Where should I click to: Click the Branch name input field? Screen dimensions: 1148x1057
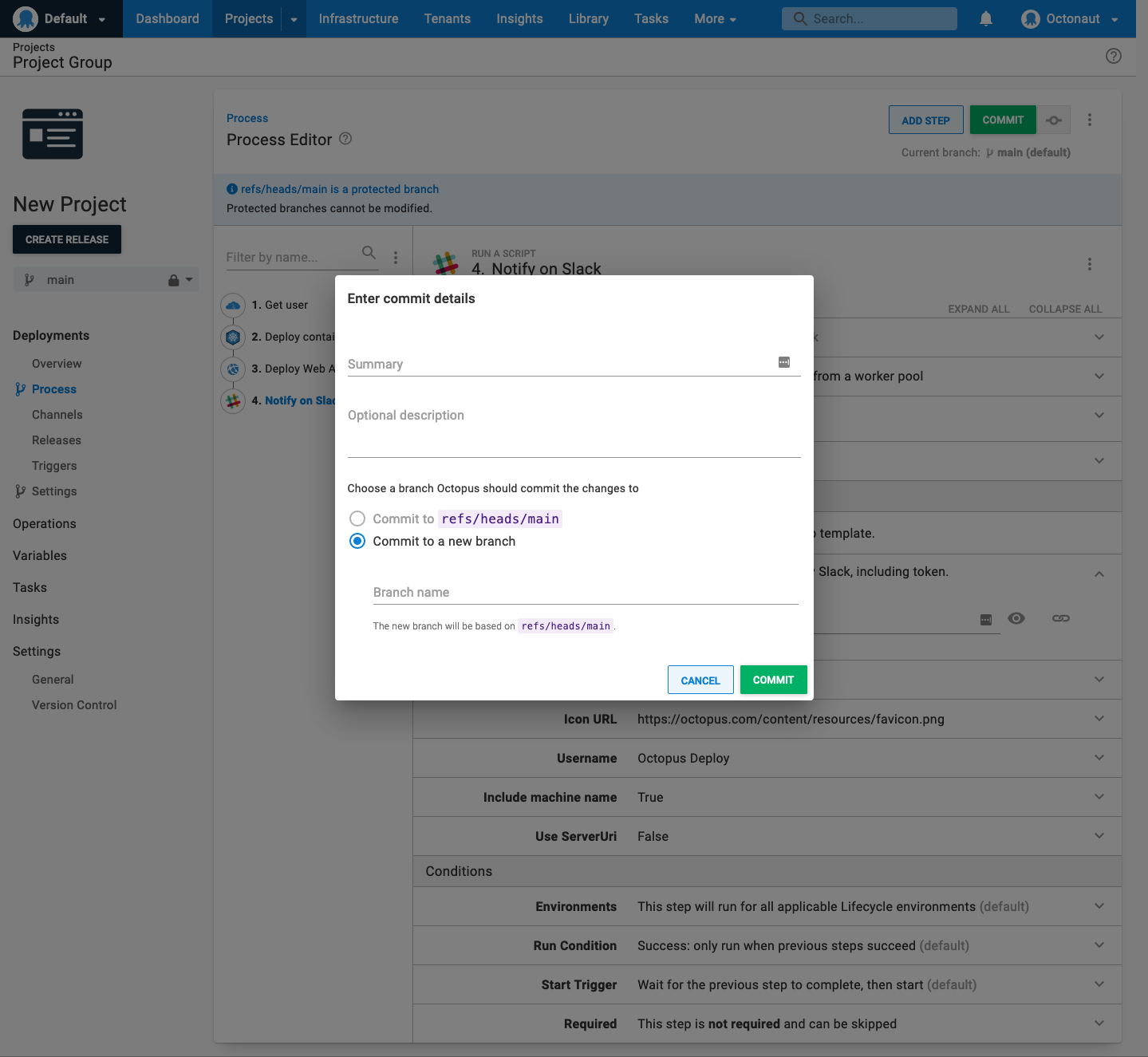(585, 592)
